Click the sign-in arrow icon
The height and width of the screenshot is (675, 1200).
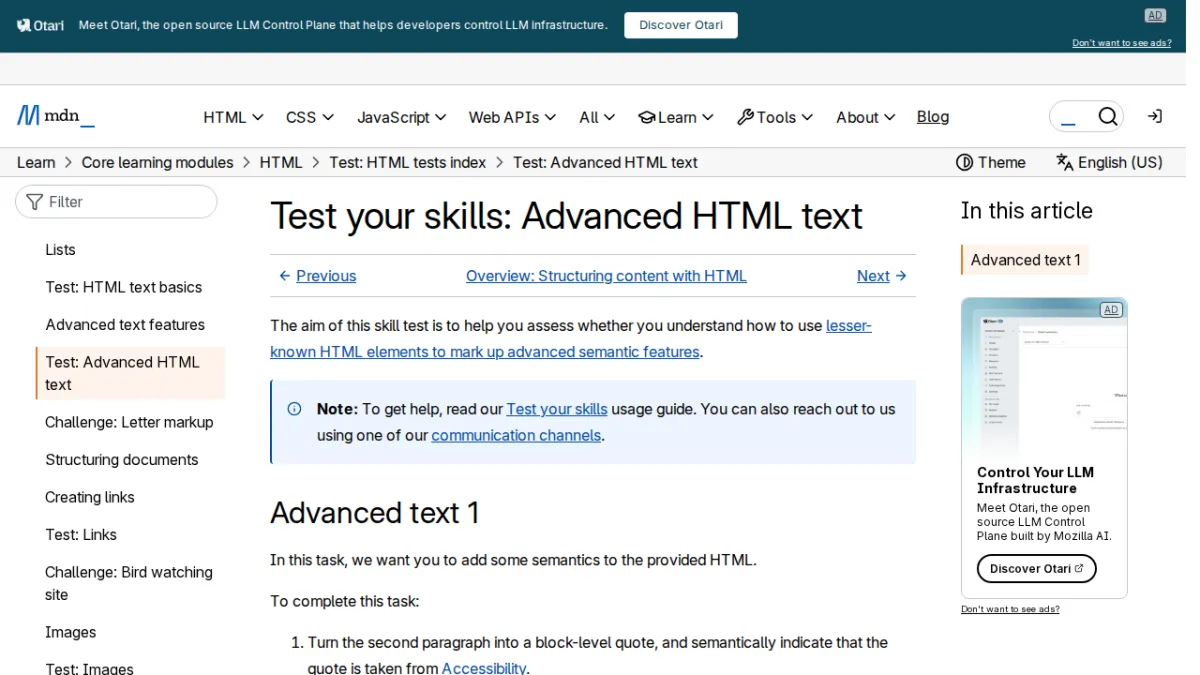point(1155,117)
